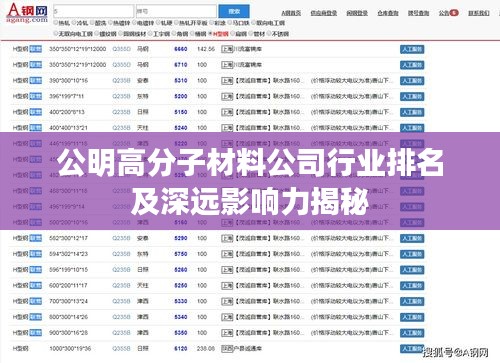Screen dimensions: 500x363
Task: Select the 不锈钢 radio button
Action: [270, 34]
